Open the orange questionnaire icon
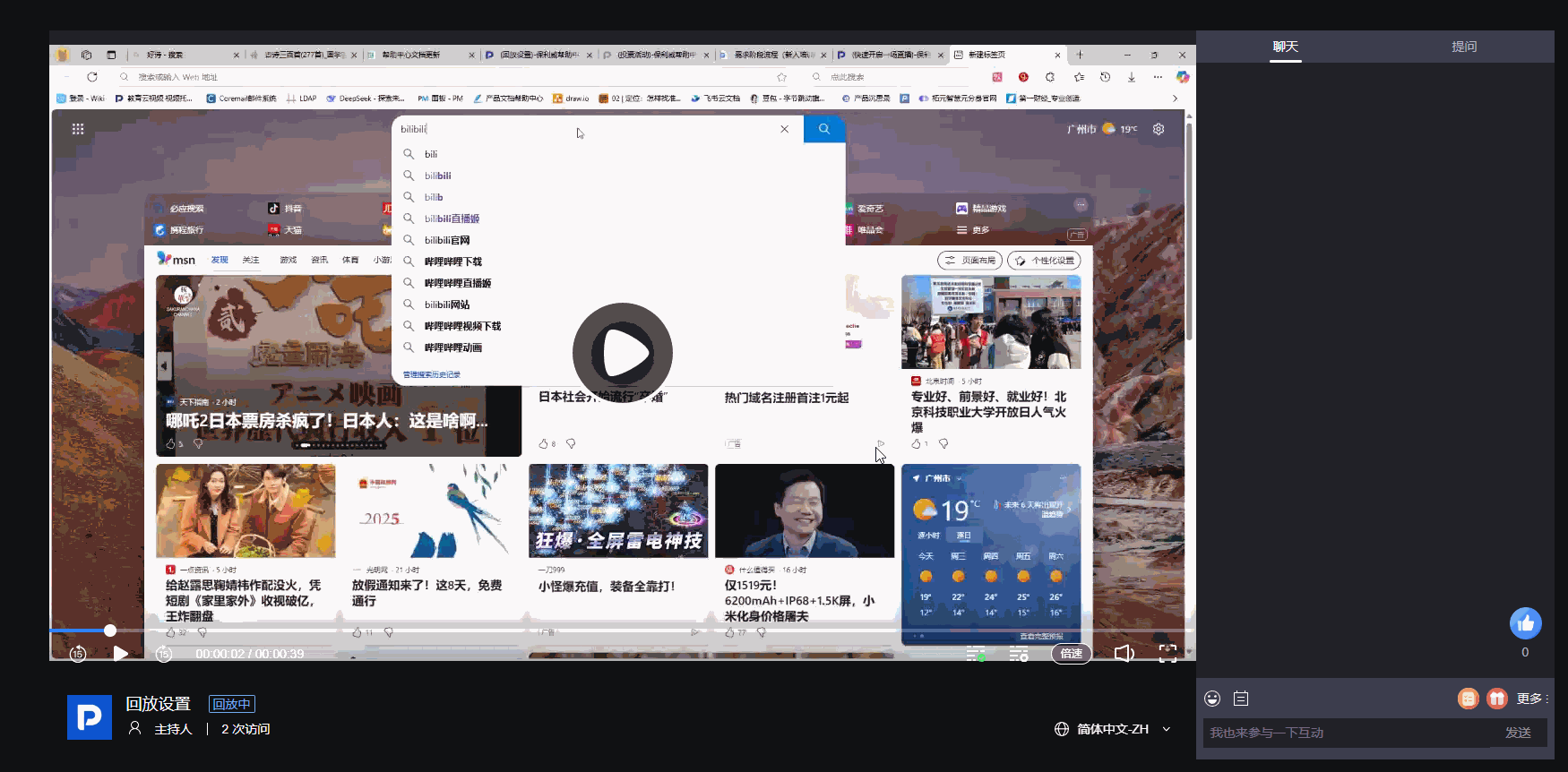 tap(1468, 699)
